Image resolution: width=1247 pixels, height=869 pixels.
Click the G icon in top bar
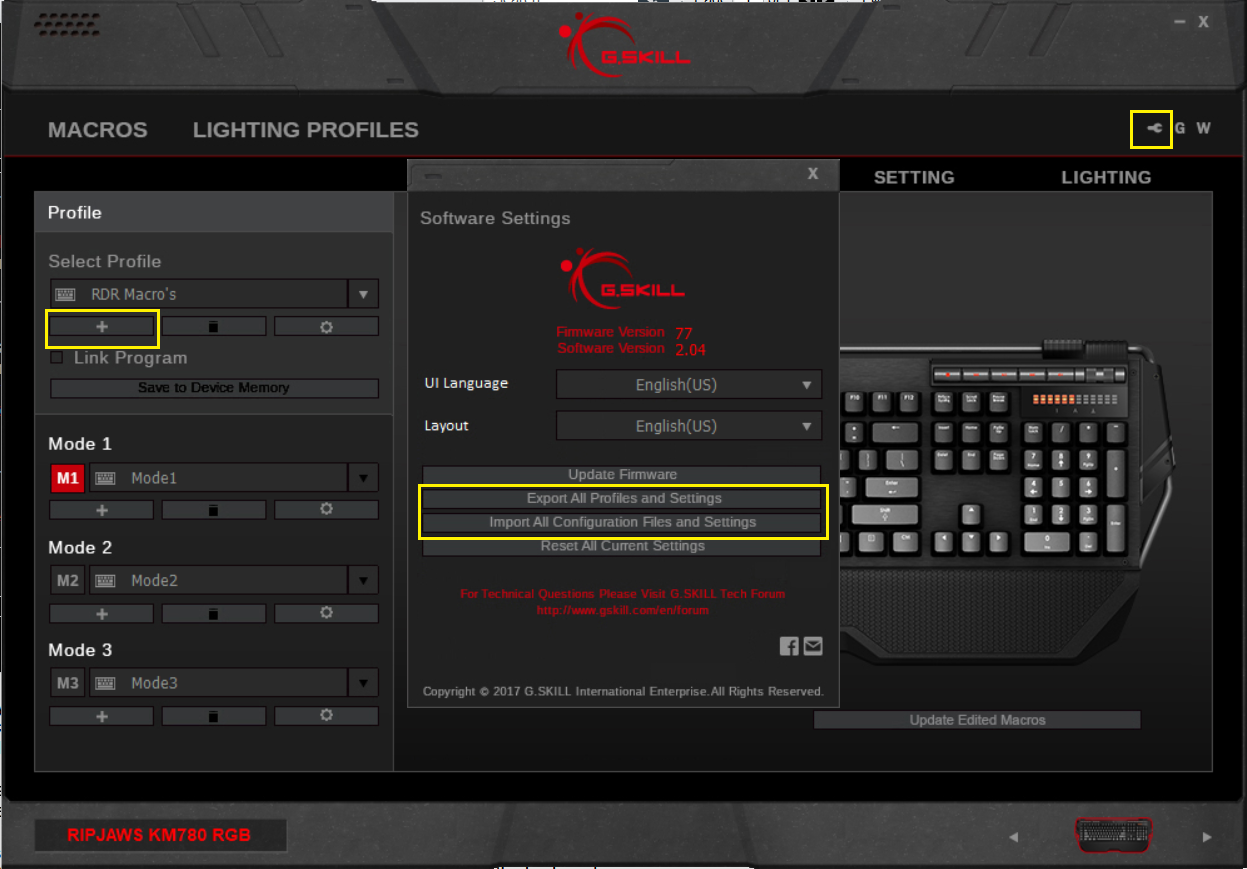pyautogui.click(x=1181, y=128)
